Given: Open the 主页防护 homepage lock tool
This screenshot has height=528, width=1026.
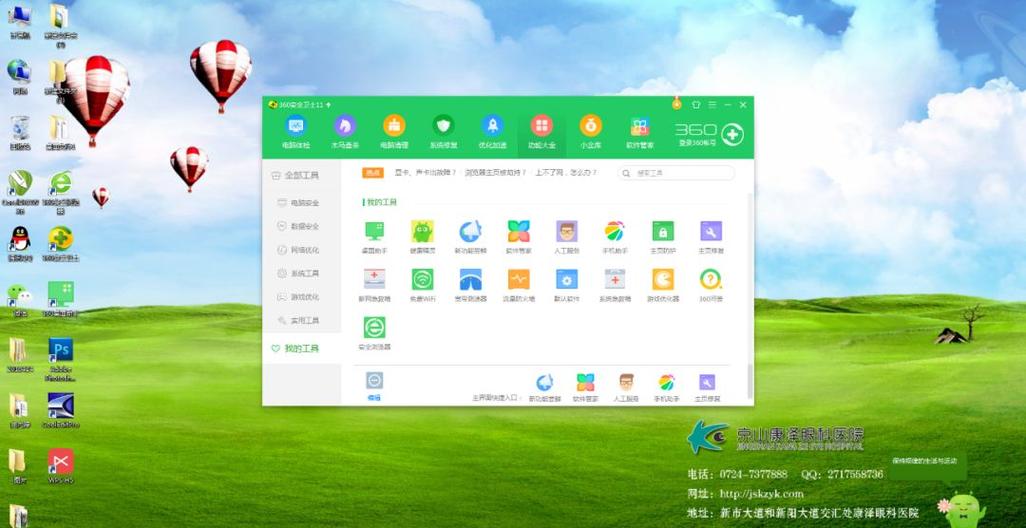Looking at the screenshot, I should click(663, 237).
